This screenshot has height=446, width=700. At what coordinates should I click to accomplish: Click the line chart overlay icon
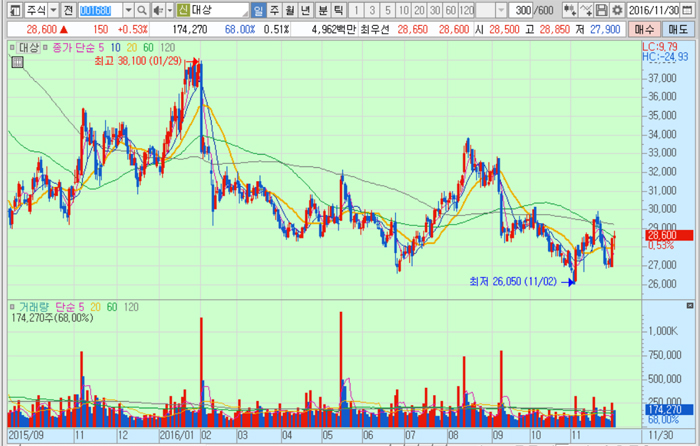(583, 10)
